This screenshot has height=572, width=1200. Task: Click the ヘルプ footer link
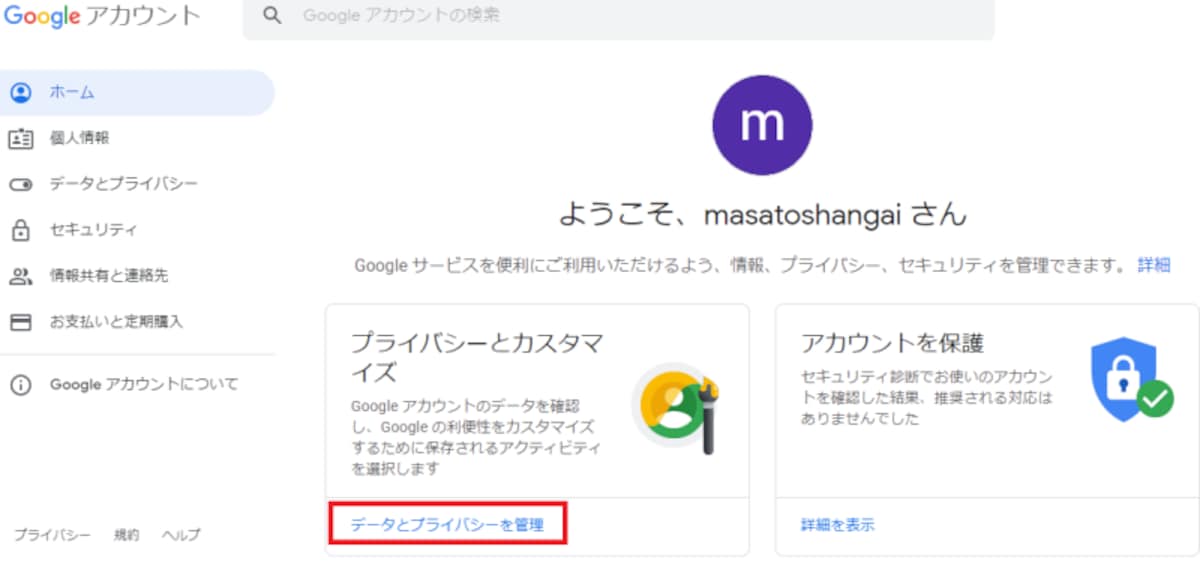click(181, 535)
